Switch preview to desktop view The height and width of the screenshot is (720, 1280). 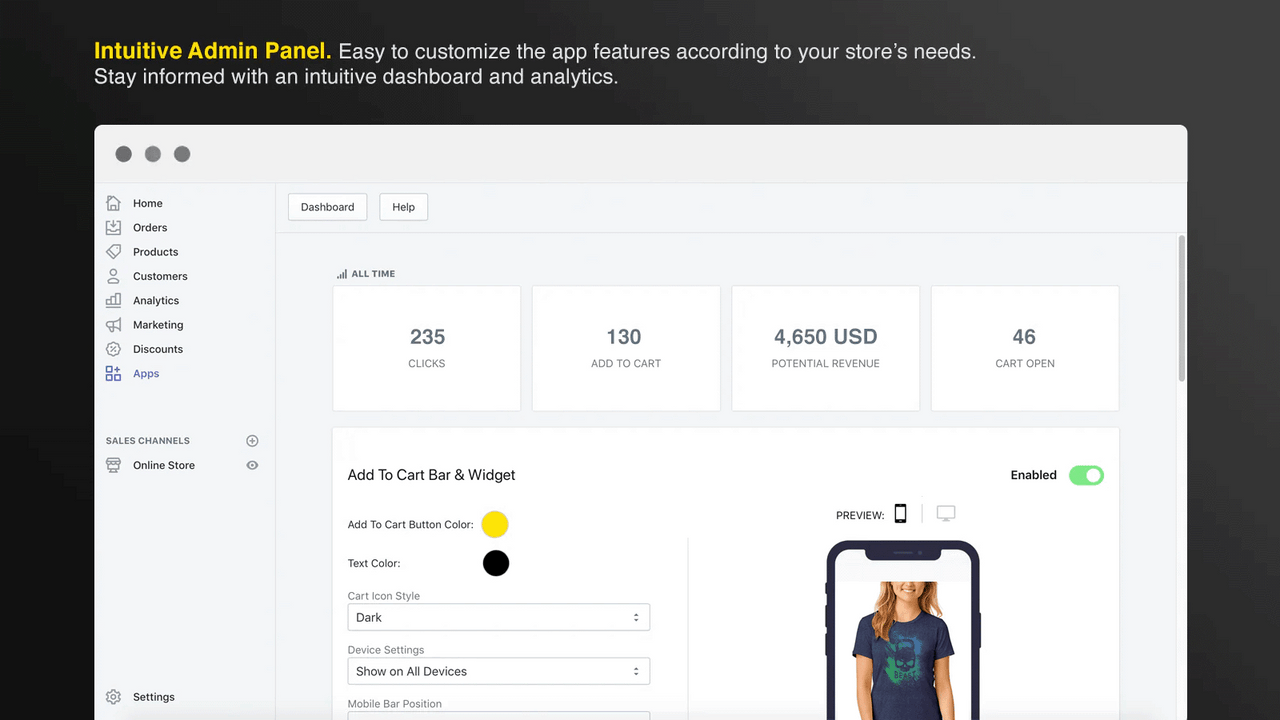pos(946,513)
